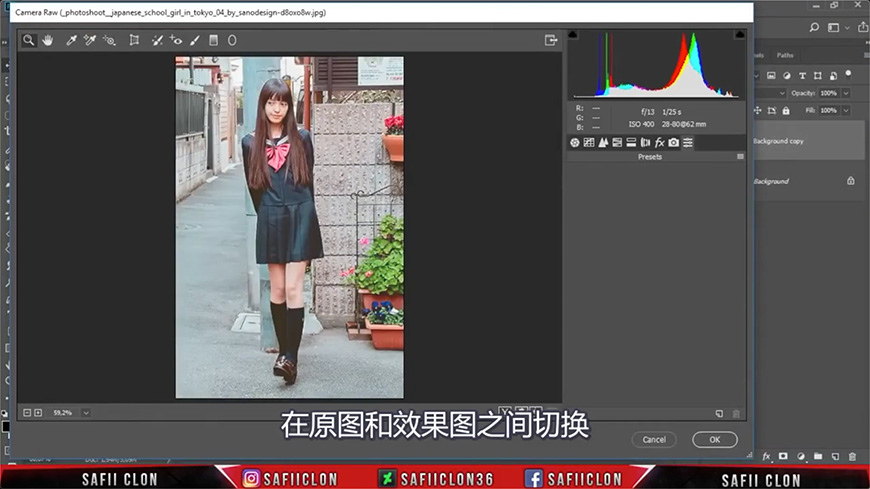The image size is (870, 489).
Task: Toggle shadow clipping warning on histogram
Action: (x=573, y=34)
